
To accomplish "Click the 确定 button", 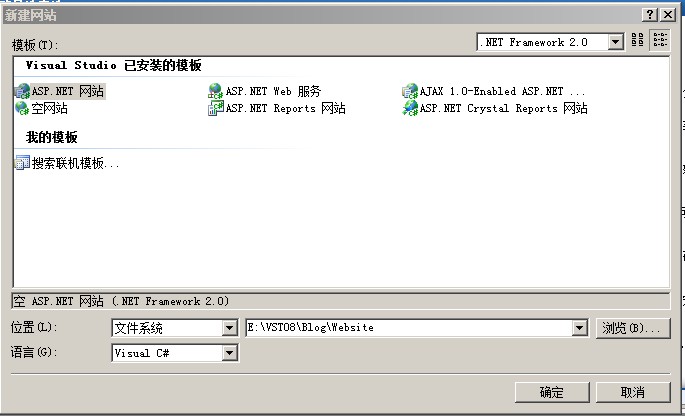I will (x=552, y=392).
